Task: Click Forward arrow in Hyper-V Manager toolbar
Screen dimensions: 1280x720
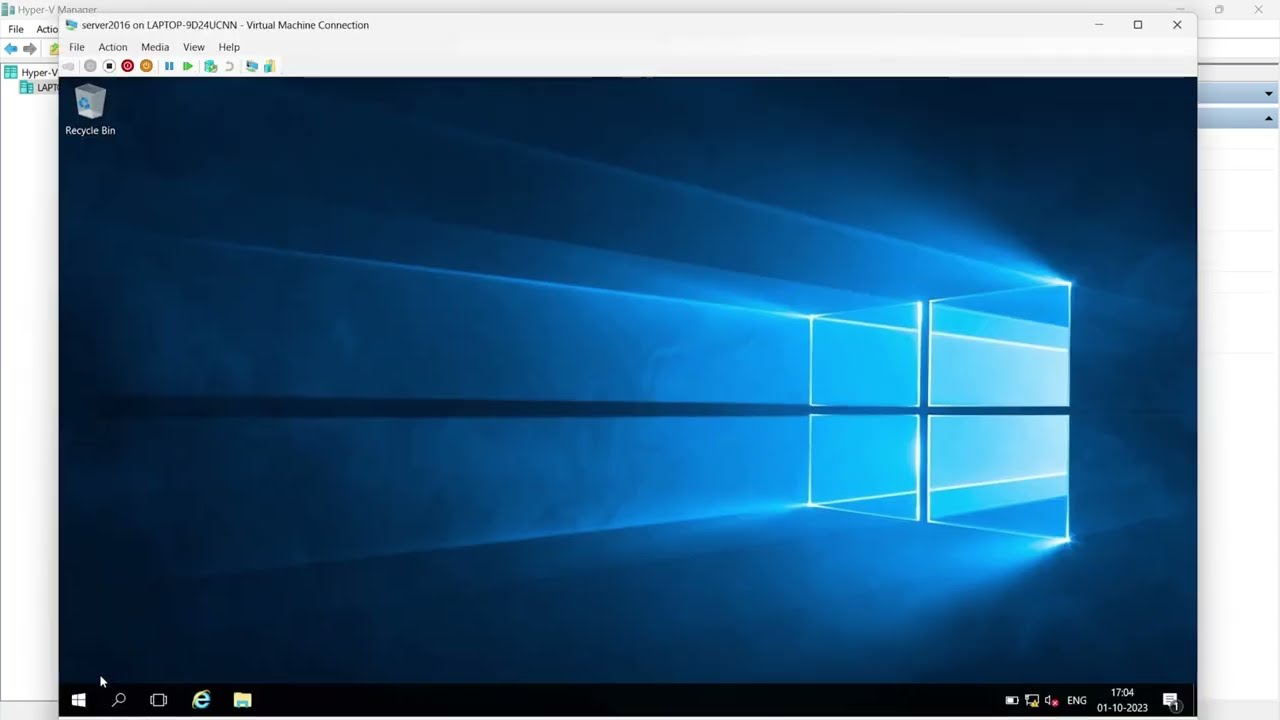Action: pos(30,48)
